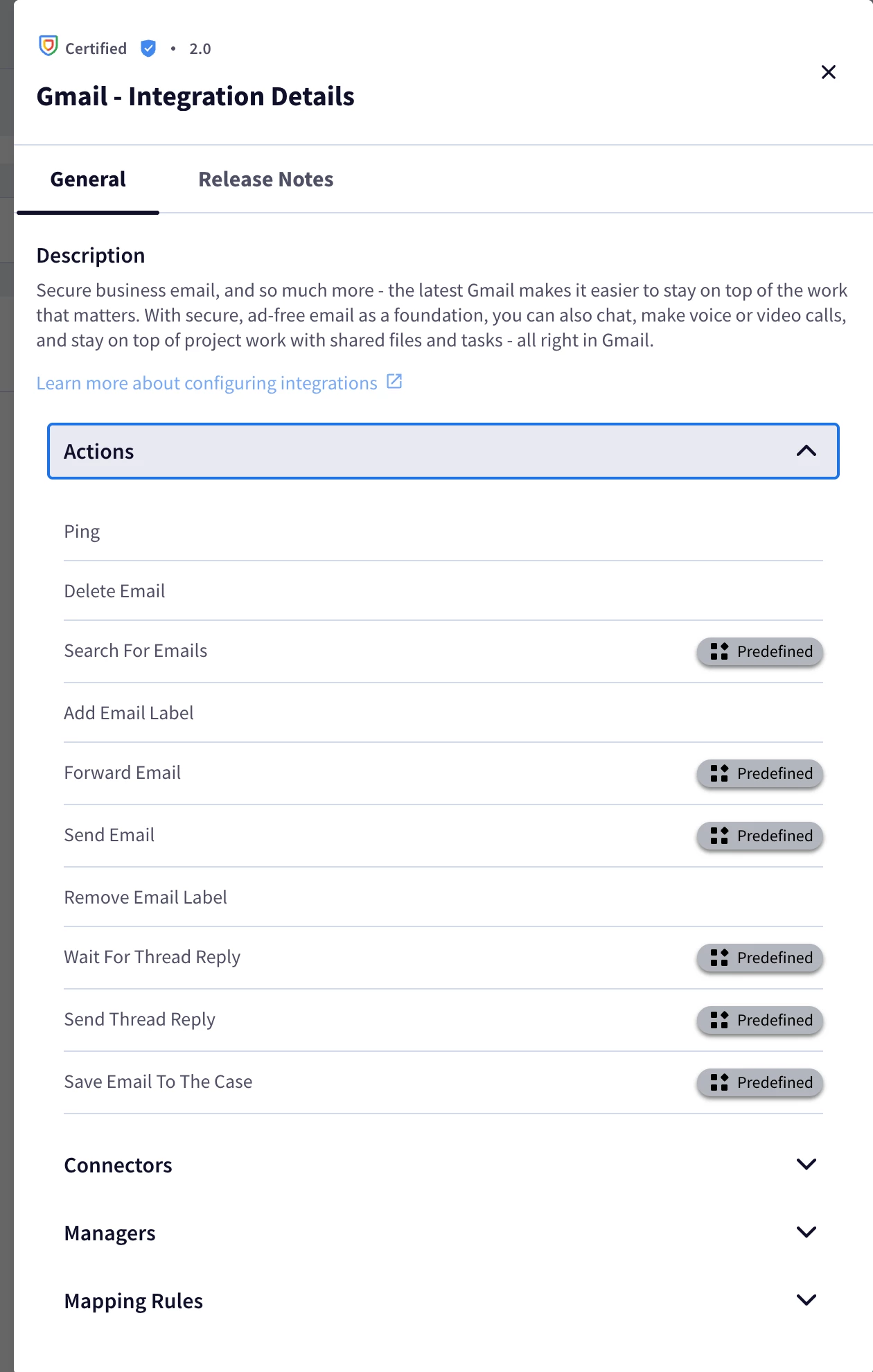Viewport: 873px width, 1372px height.
Task: Click Predefined badge for Wait For Thread Reply
Action: tap(759, 958)
